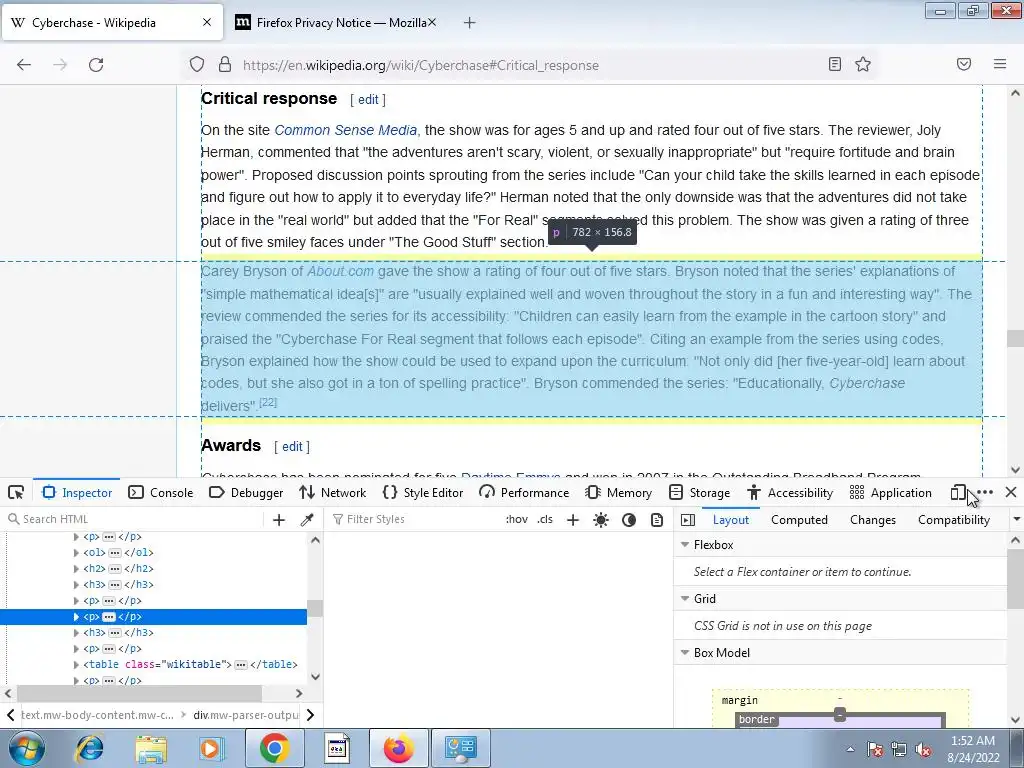Pick an element from the page icon

(x=16, y=492)
